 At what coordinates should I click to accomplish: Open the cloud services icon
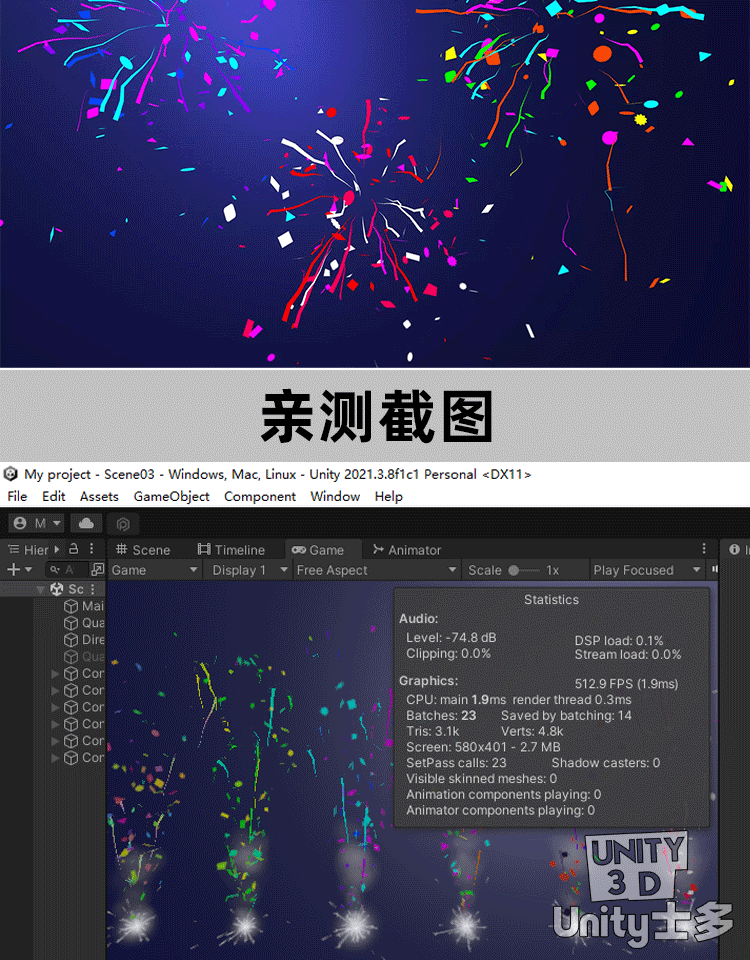tap(86, 523)
